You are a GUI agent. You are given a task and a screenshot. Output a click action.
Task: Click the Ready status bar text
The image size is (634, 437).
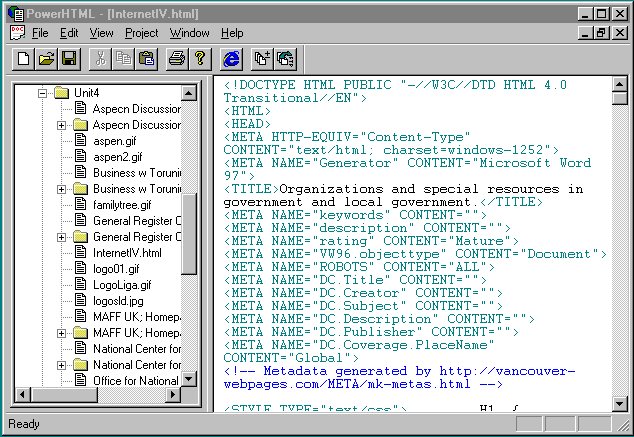tap(24, 424)
